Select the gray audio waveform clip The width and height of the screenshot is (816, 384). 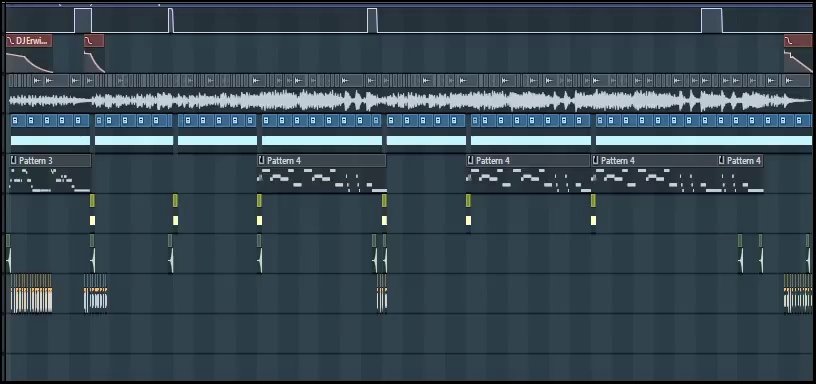(410, 100)
